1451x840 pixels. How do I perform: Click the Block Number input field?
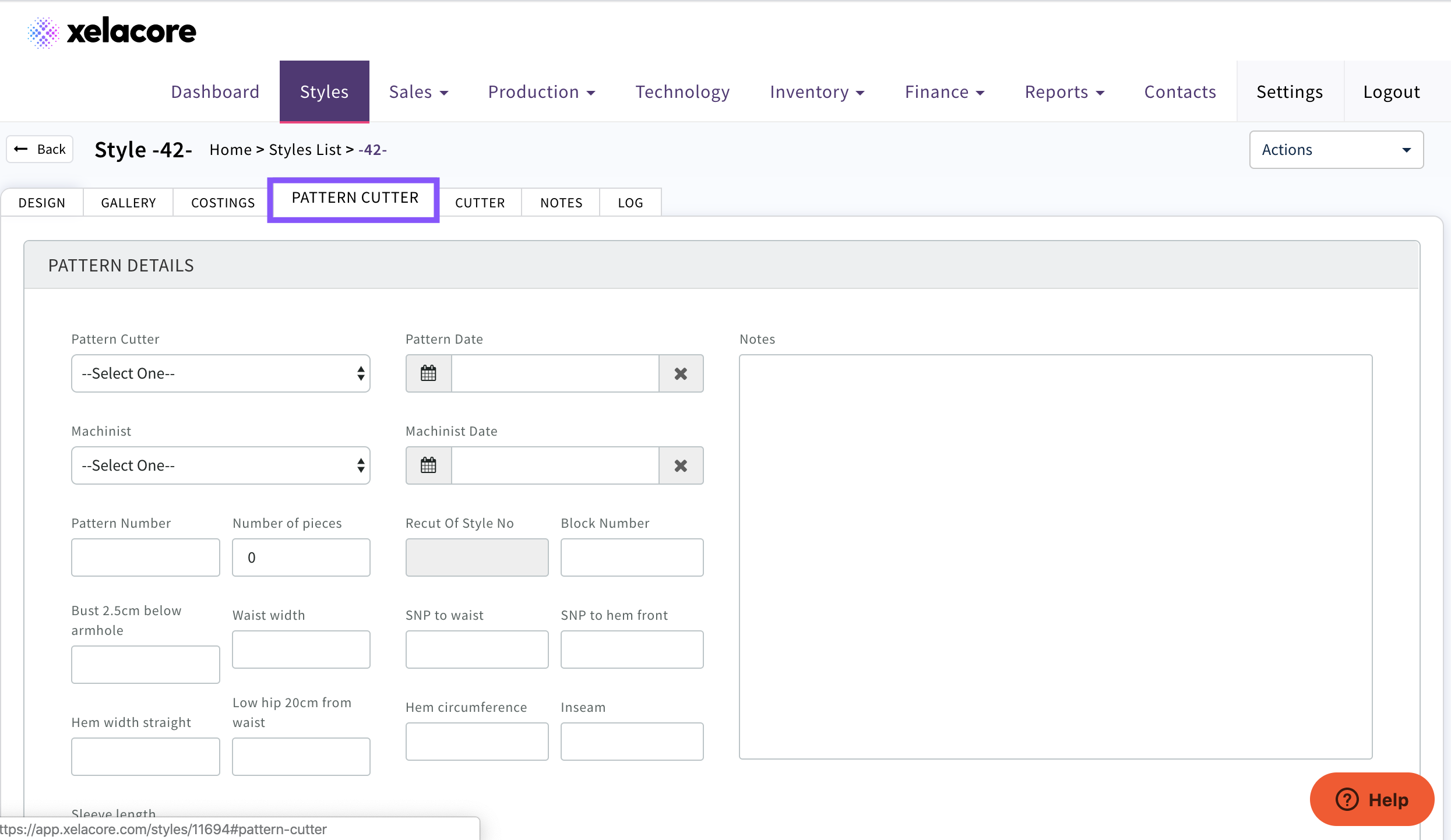632,557
